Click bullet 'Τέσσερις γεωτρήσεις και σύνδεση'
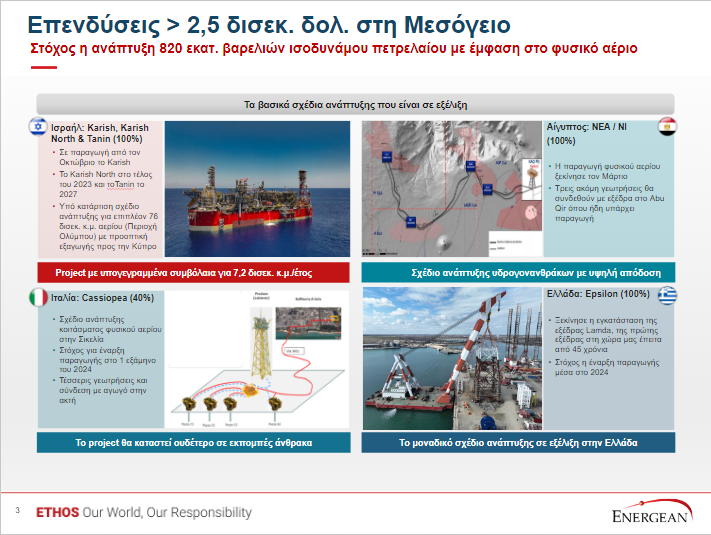Screen dimensions: 711x535 click(103, 390)
